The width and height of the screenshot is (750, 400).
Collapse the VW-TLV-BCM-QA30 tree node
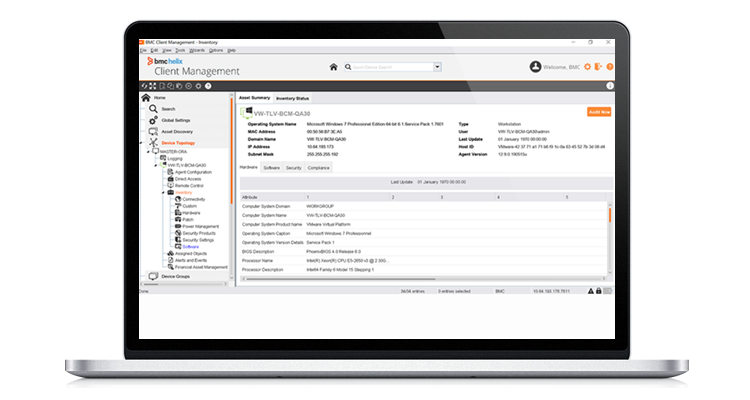pos(156,166)
